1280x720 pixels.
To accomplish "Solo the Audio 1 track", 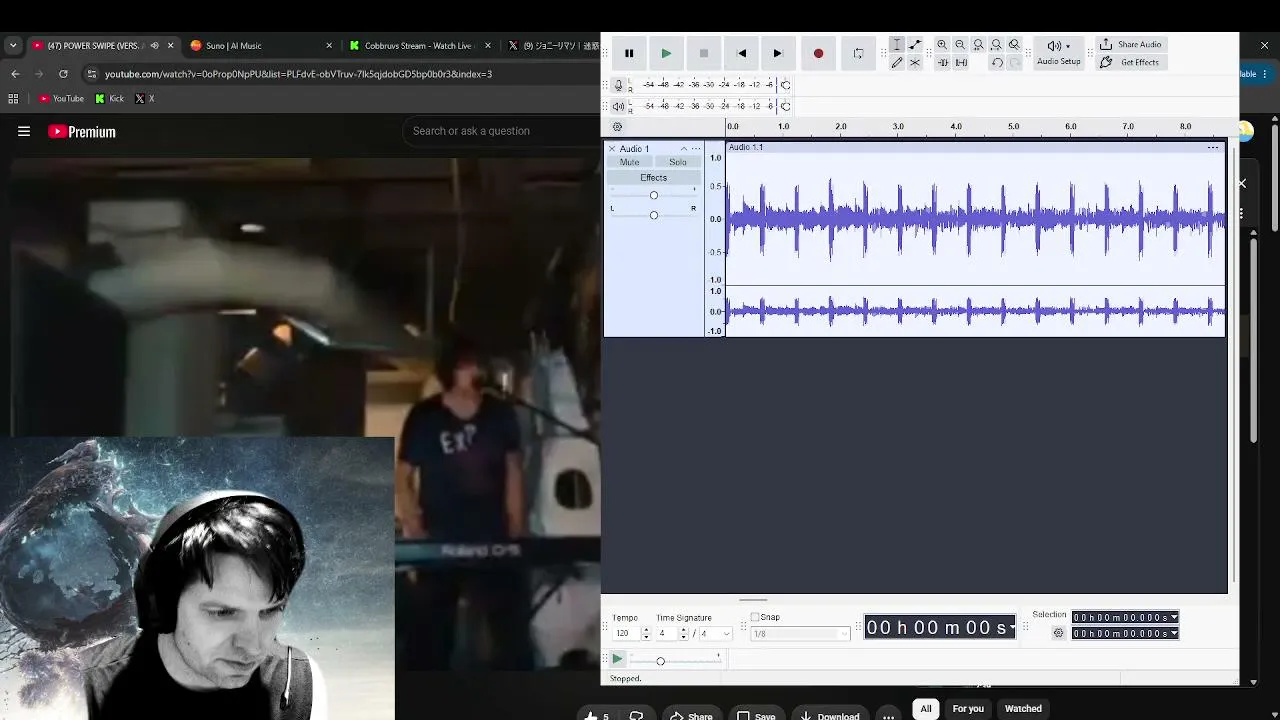I will [678, 162].
